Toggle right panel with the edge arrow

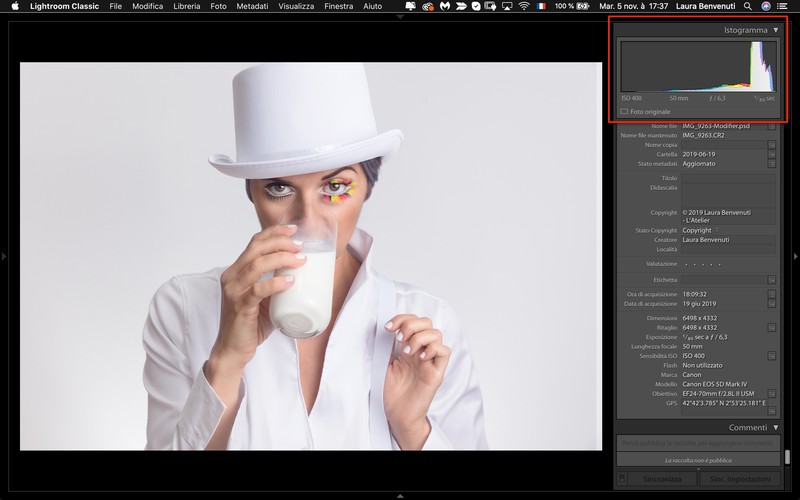tap(795, 257)
